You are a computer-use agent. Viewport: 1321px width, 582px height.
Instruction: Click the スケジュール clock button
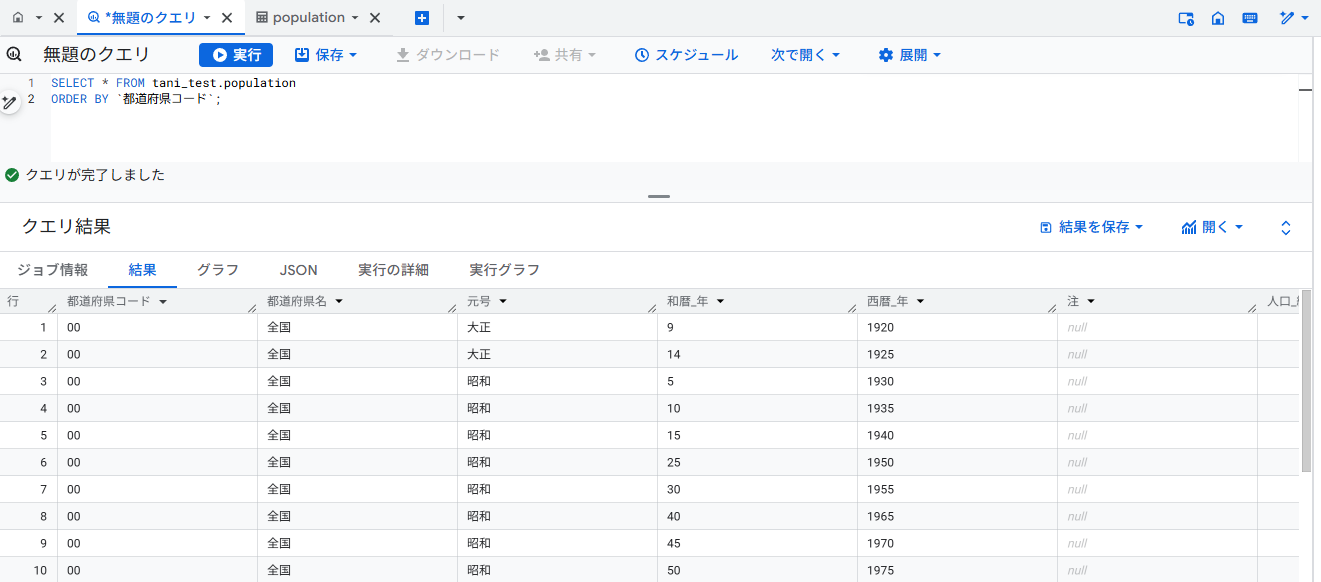686,55
